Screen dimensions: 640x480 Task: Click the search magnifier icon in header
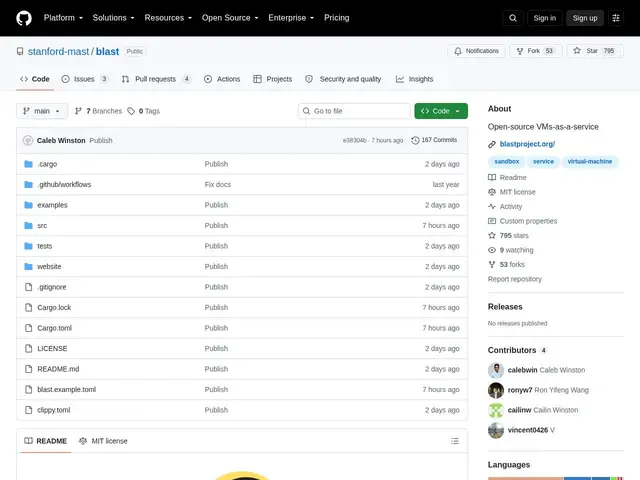click(x=513, y=18)
